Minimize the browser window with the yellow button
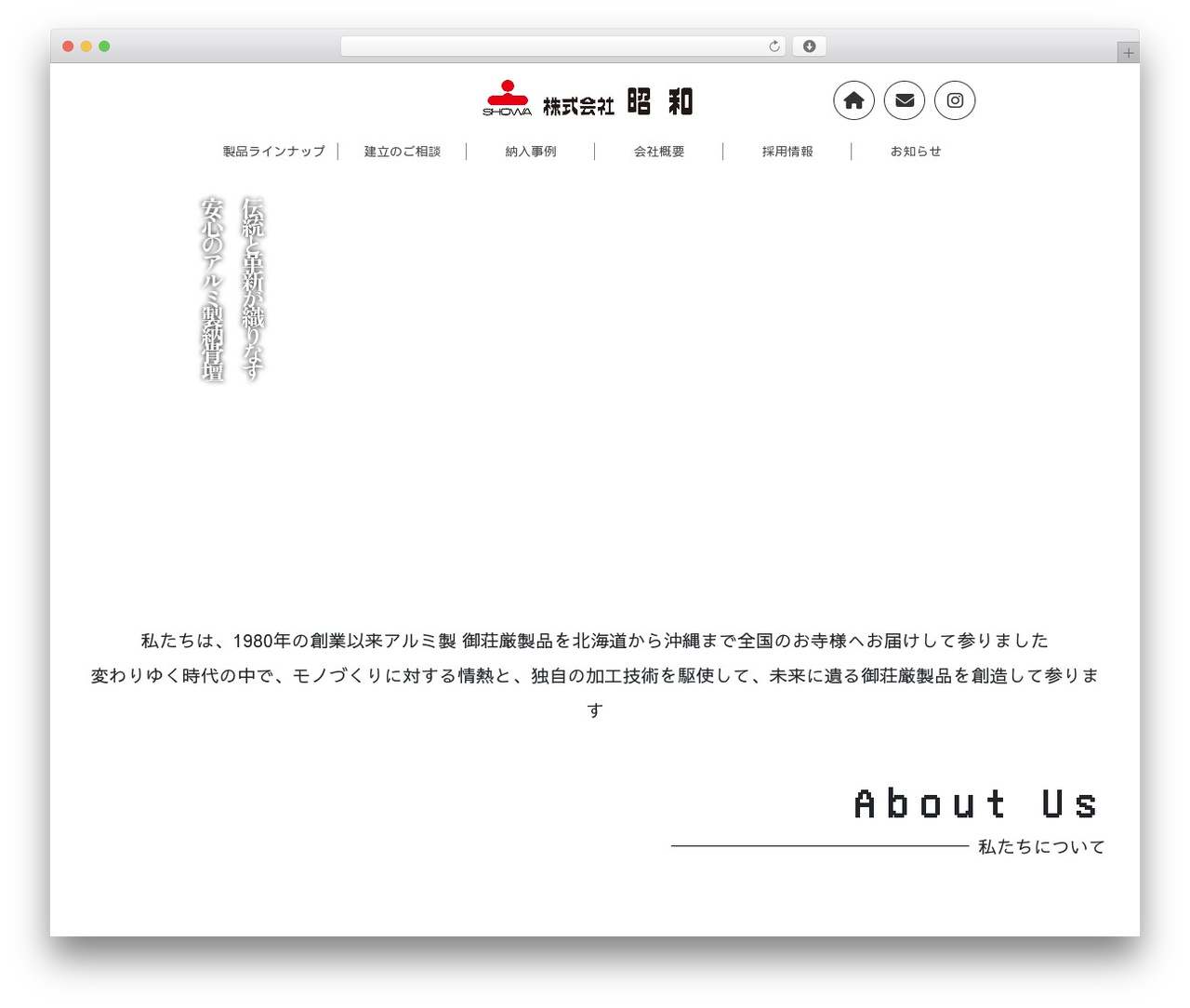Image resolution: width=1190 pixels, height=1008 pixels. (86, 46)
